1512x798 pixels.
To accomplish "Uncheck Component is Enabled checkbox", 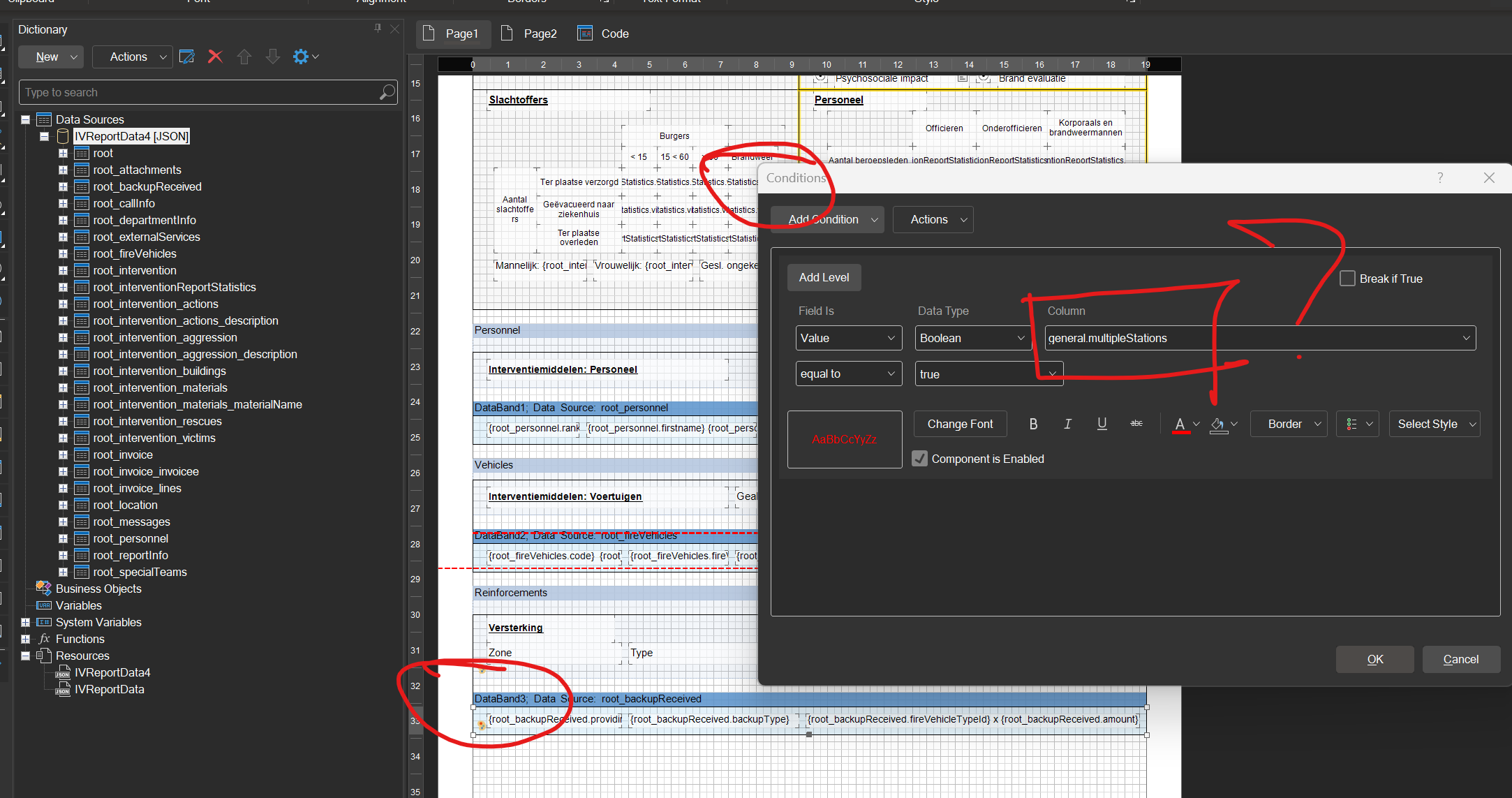I will (x=919, y=458).
